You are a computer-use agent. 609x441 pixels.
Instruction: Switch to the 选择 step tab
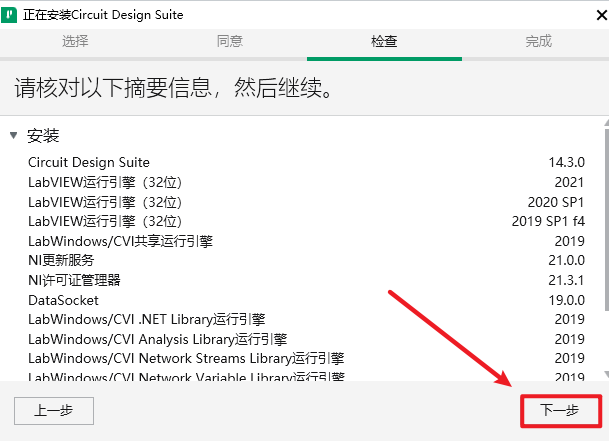pyautogui.click(x=75, y=41)
